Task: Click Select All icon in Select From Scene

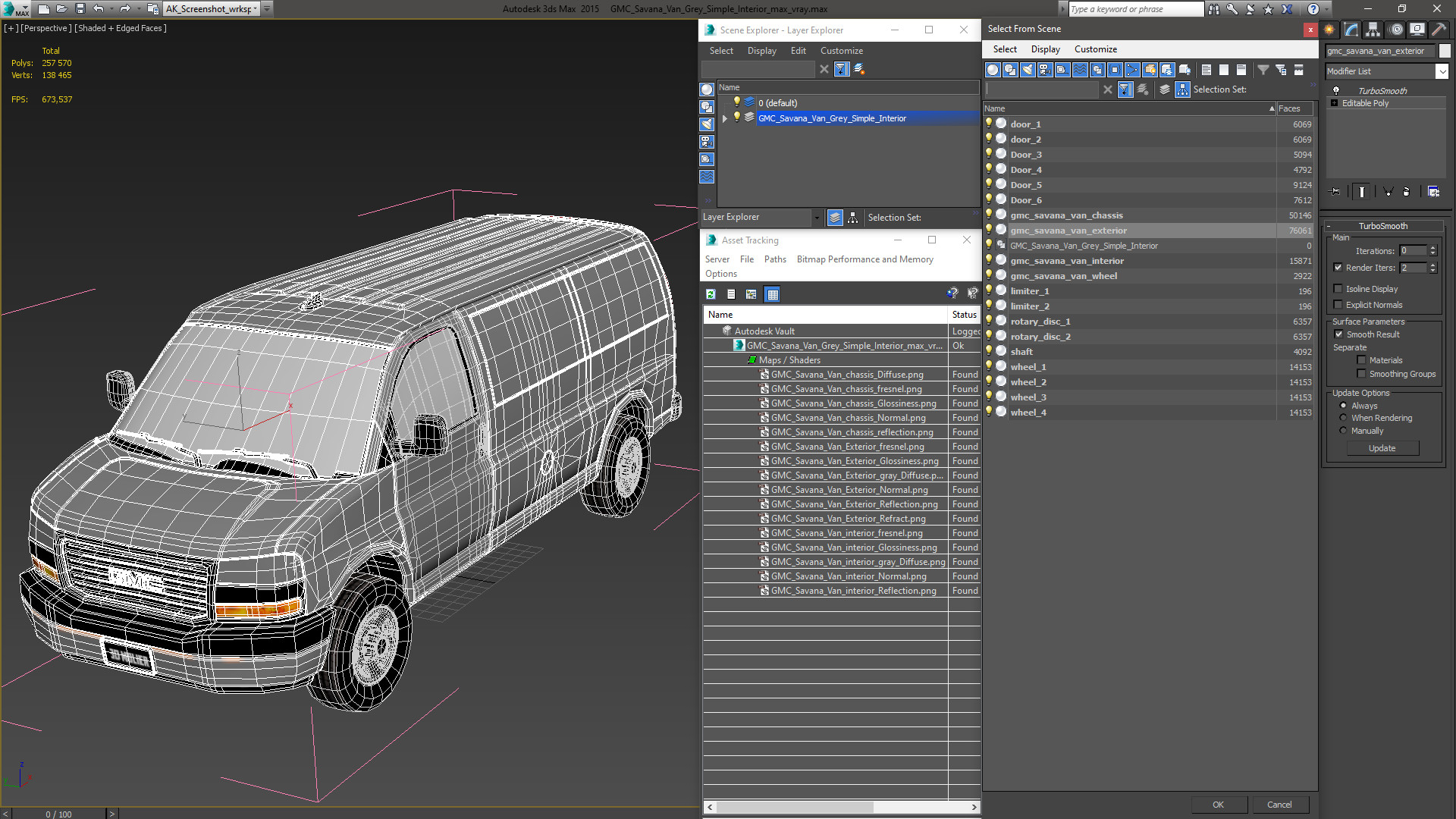Action: coord(1207,70)
